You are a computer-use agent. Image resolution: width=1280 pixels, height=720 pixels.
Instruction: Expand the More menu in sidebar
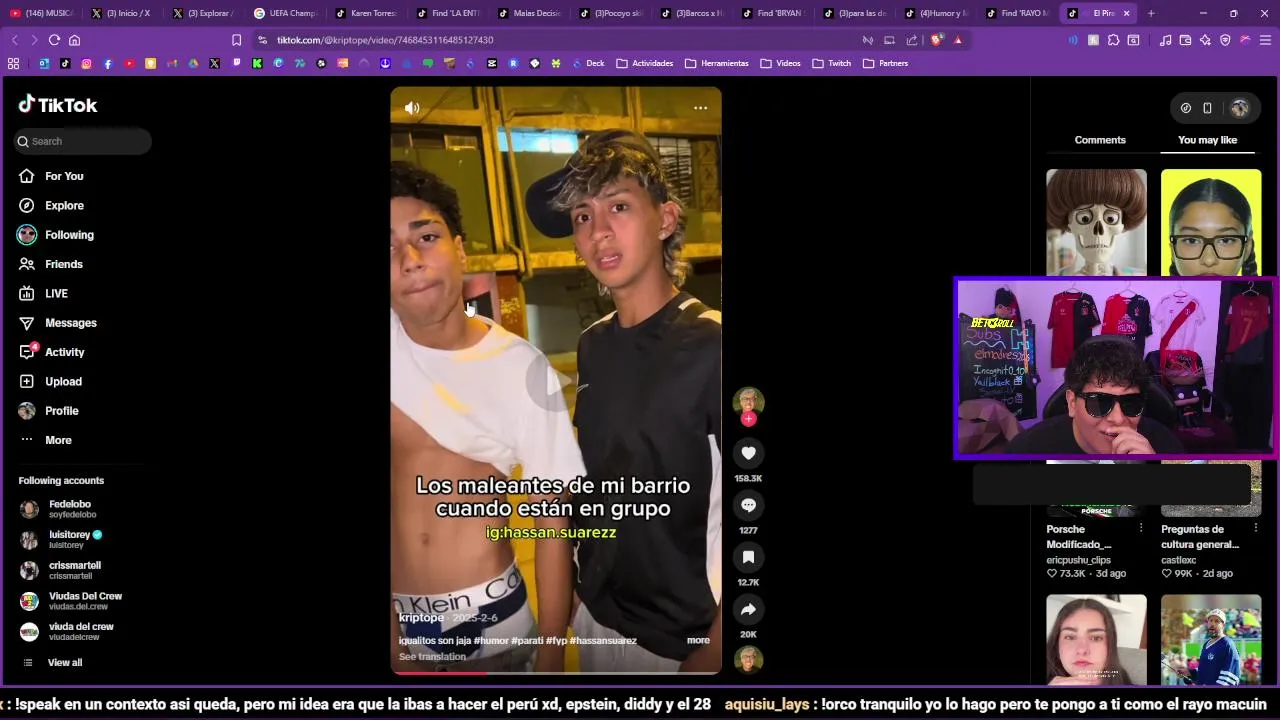58,440
